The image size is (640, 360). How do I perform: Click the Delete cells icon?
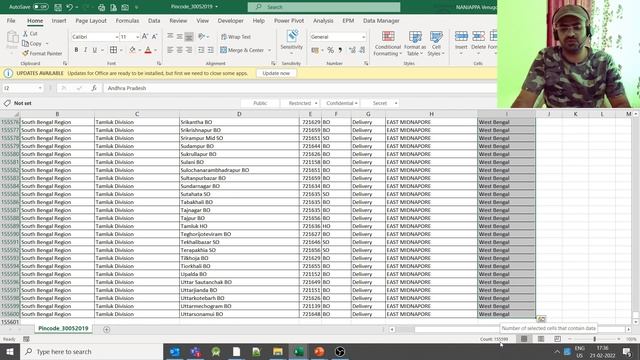(478, 37)
